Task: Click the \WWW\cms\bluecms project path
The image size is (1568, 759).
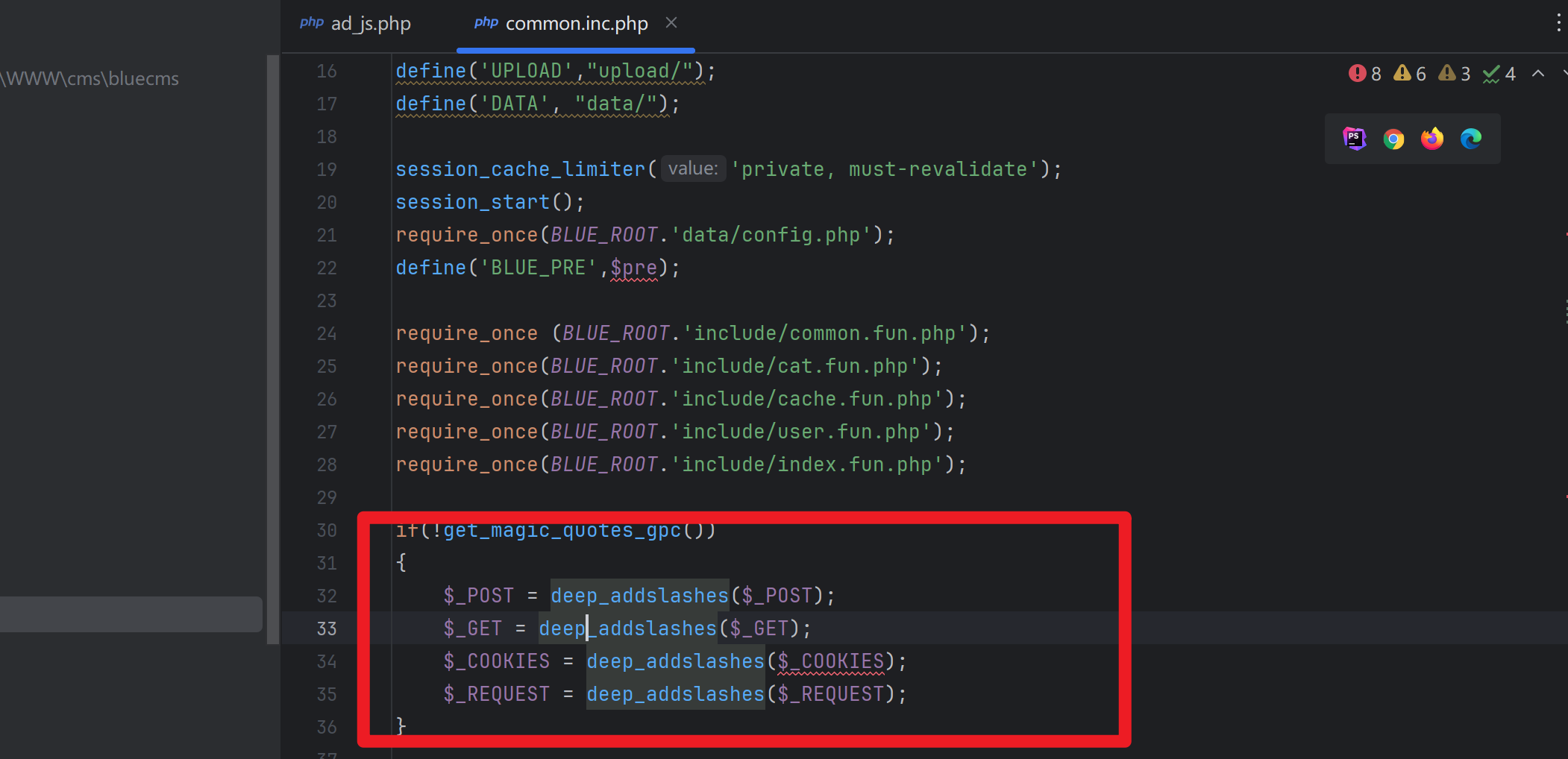Action: (x=90, y=78)
